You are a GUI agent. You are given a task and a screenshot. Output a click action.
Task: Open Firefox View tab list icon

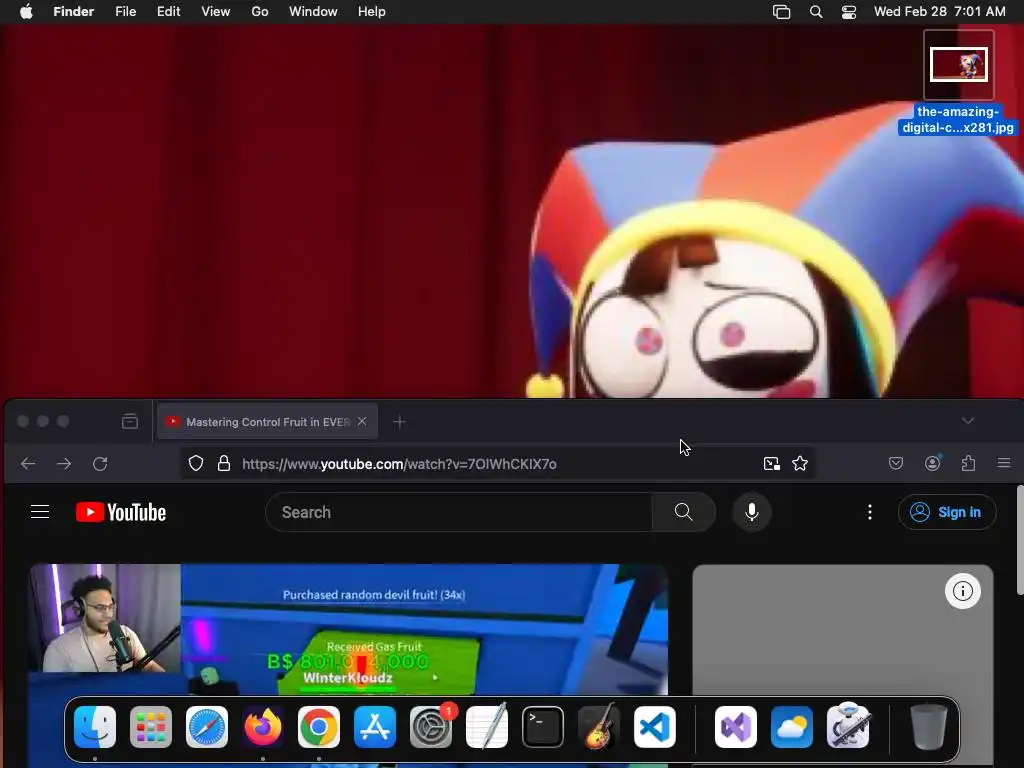click(130, 421)
